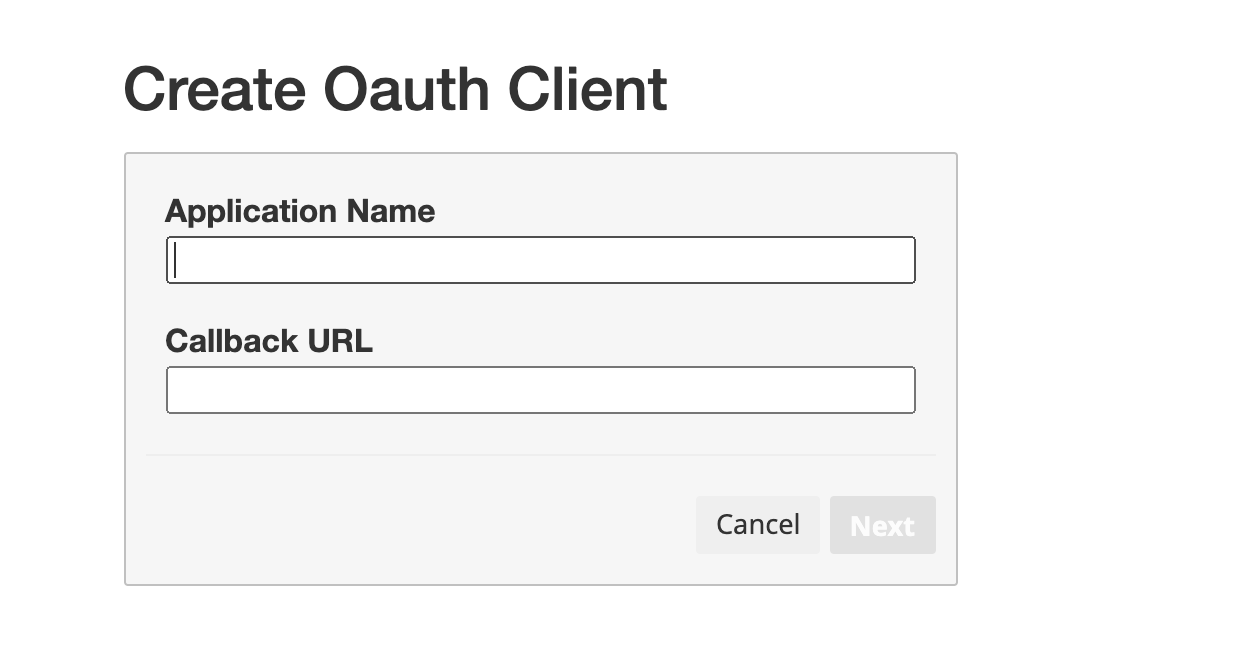Click the word 'Oauth' in the title
The height and width of the screenshot is (670, 1250).
coord(407,89)
